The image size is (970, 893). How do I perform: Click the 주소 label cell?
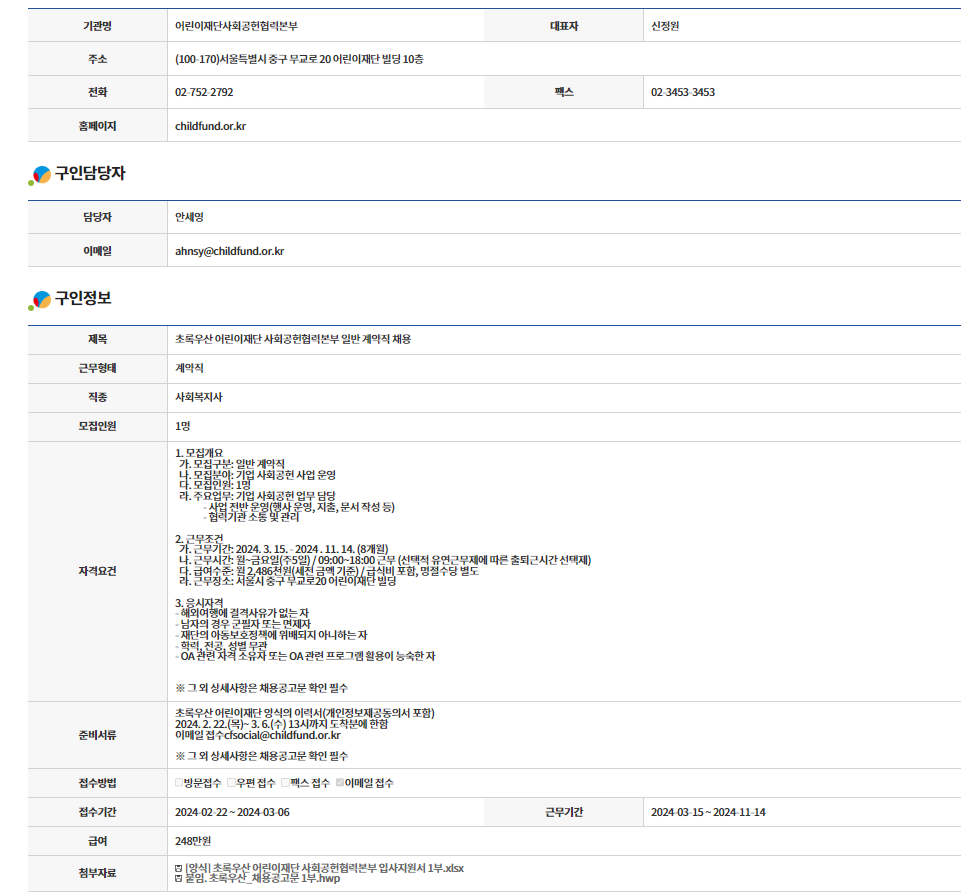tap(98, 59)
